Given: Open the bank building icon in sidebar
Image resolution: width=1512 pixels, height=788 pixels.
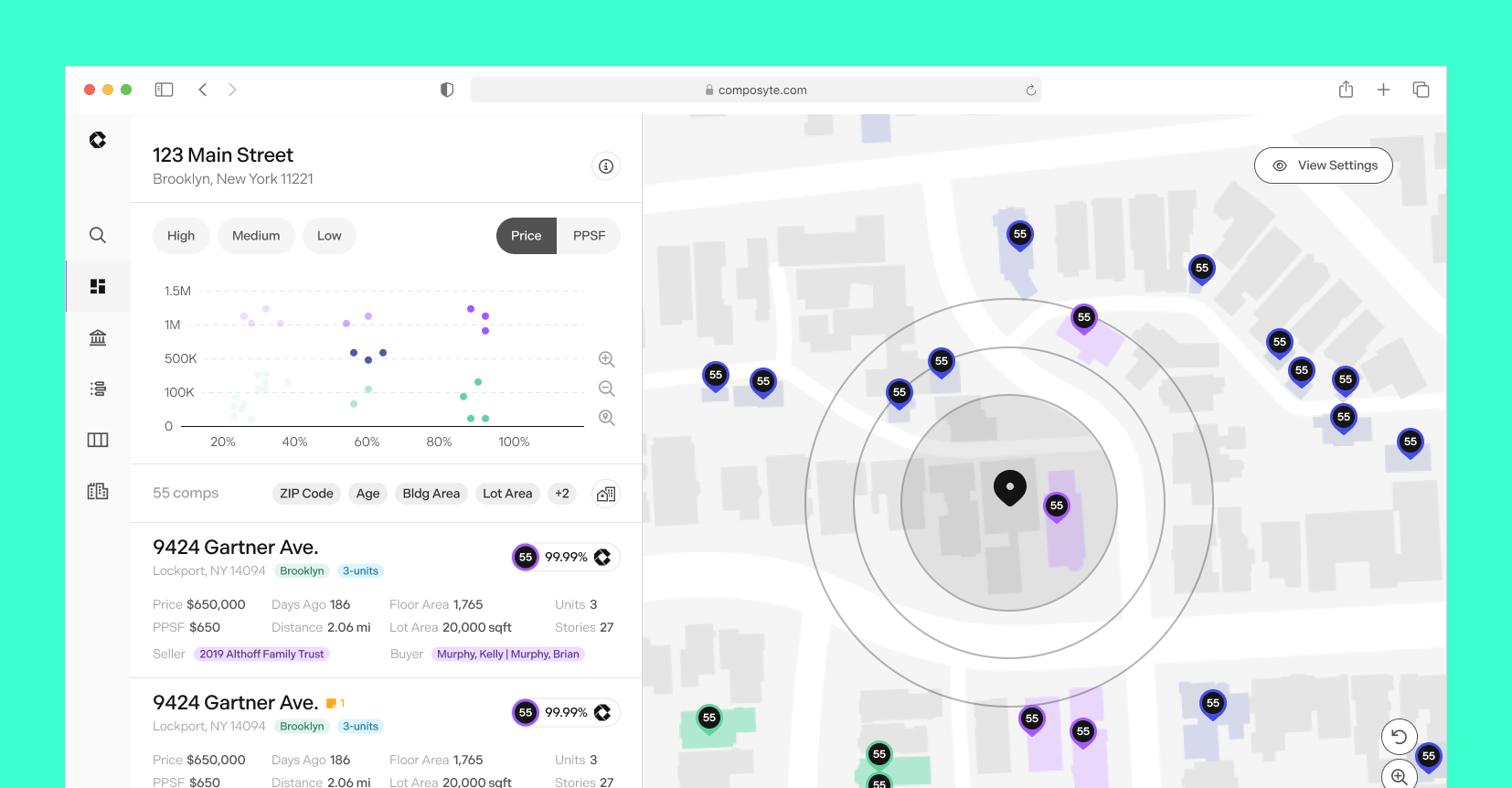Looking at the screenshot, I should point(98,337).
